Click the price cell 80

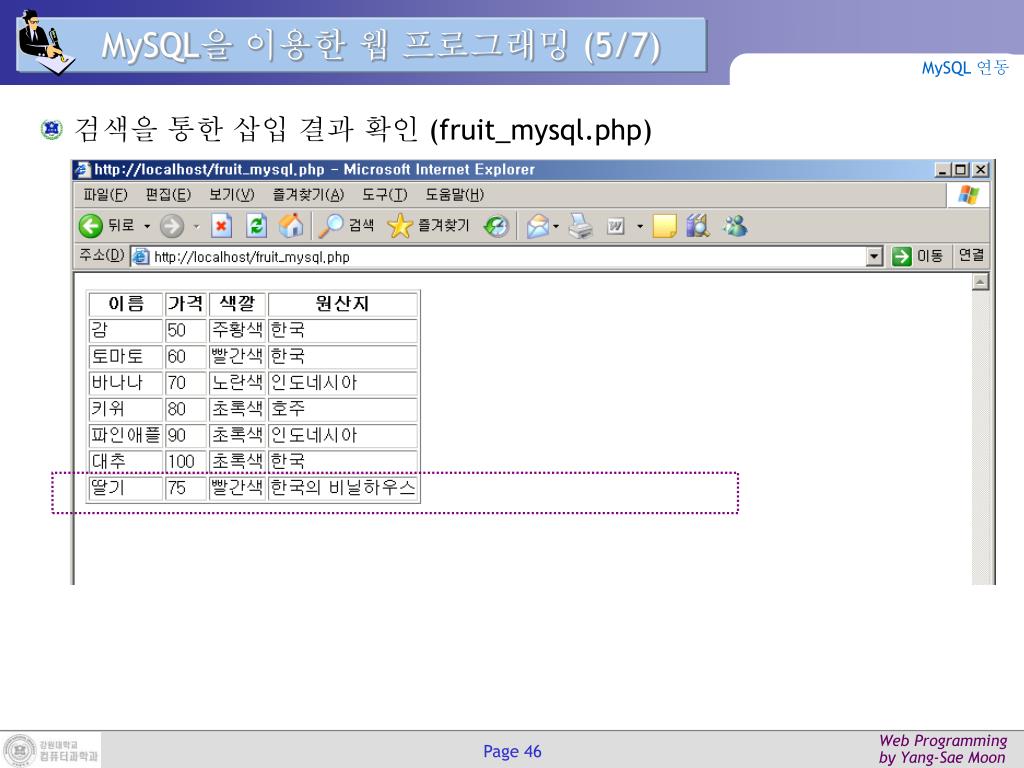[x=185, y=409]
